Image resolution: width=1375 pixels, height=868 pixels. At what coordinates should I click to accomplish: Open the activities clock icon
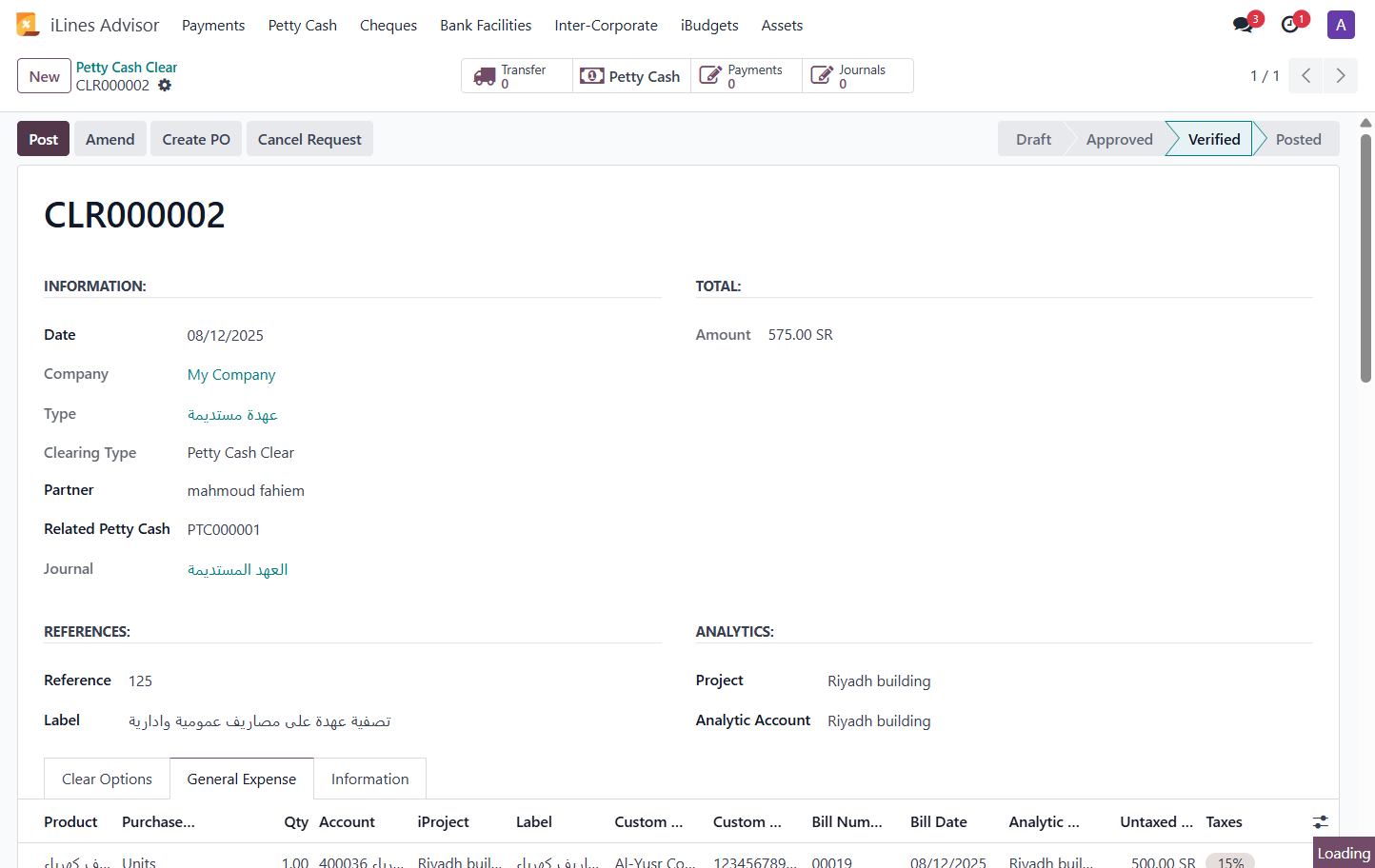[x=1290, y=25]
